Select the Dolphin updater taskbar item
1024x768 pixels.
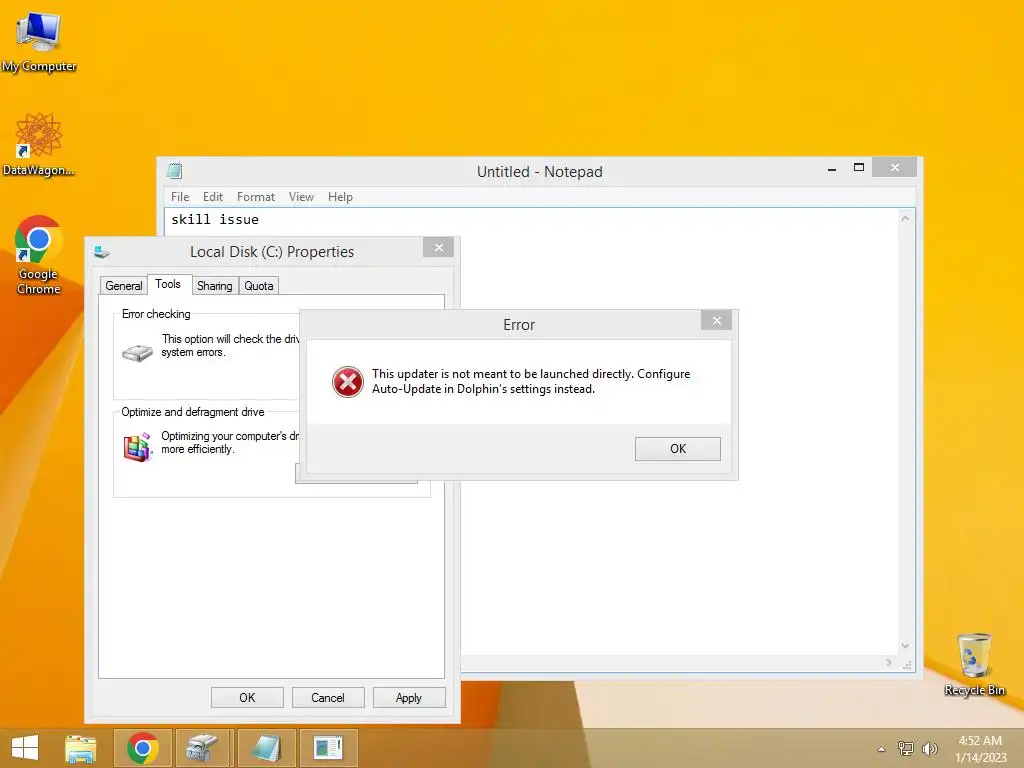pyautogui.click(x=328, y=748)
